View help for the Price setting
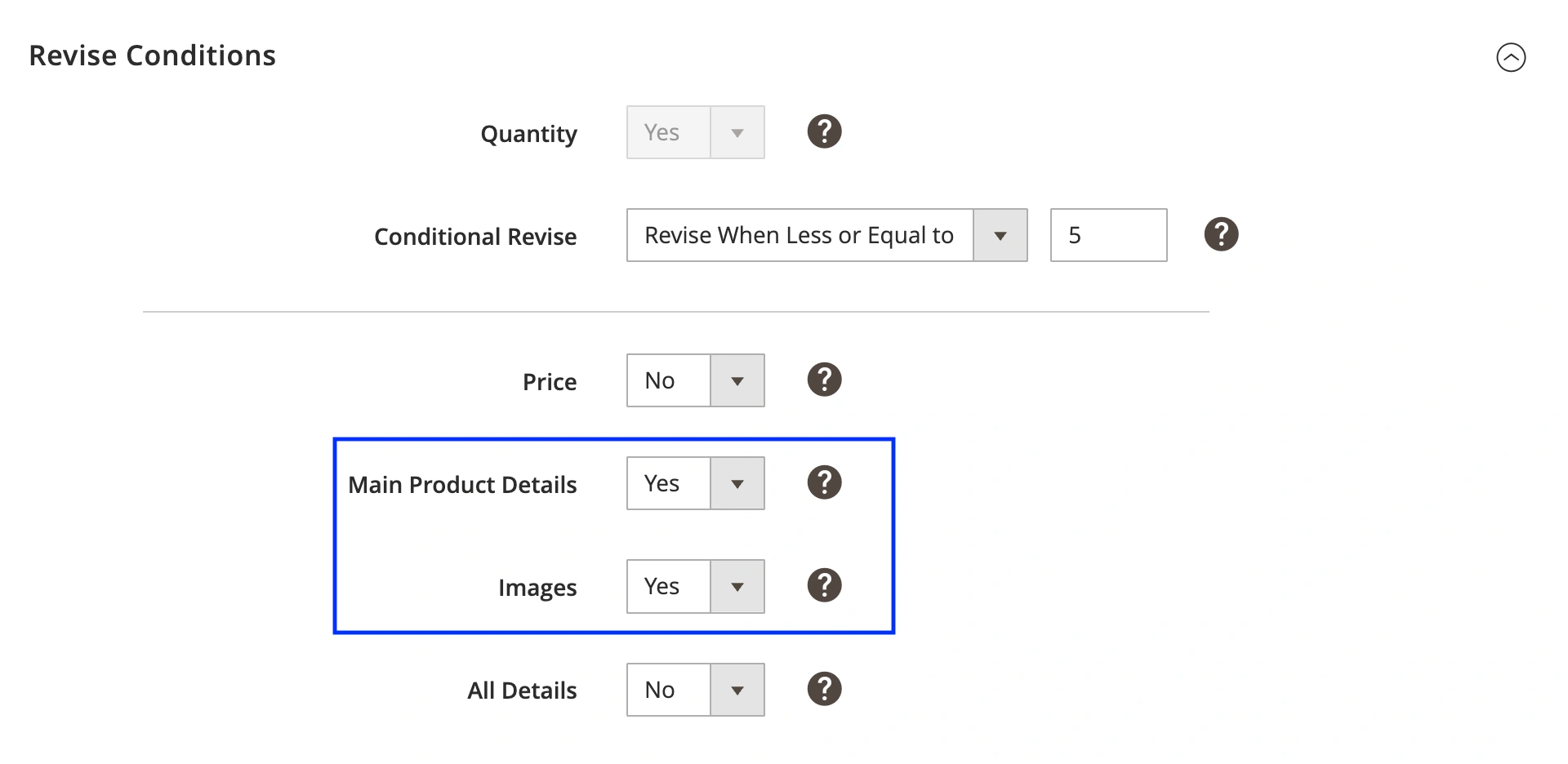This screenshot has height=764, width=1568. point(824,379)
